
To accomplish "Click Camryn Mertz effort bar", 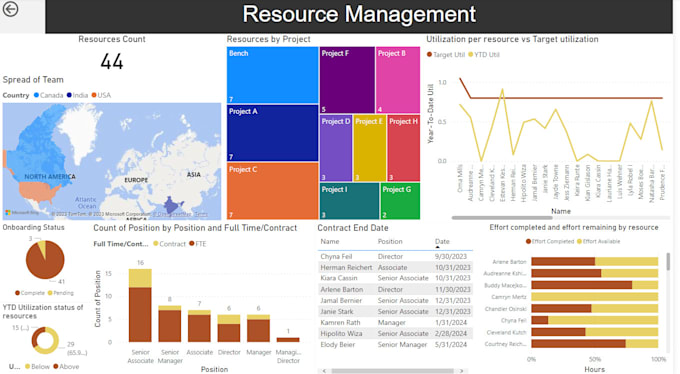I will click(595, 297).
